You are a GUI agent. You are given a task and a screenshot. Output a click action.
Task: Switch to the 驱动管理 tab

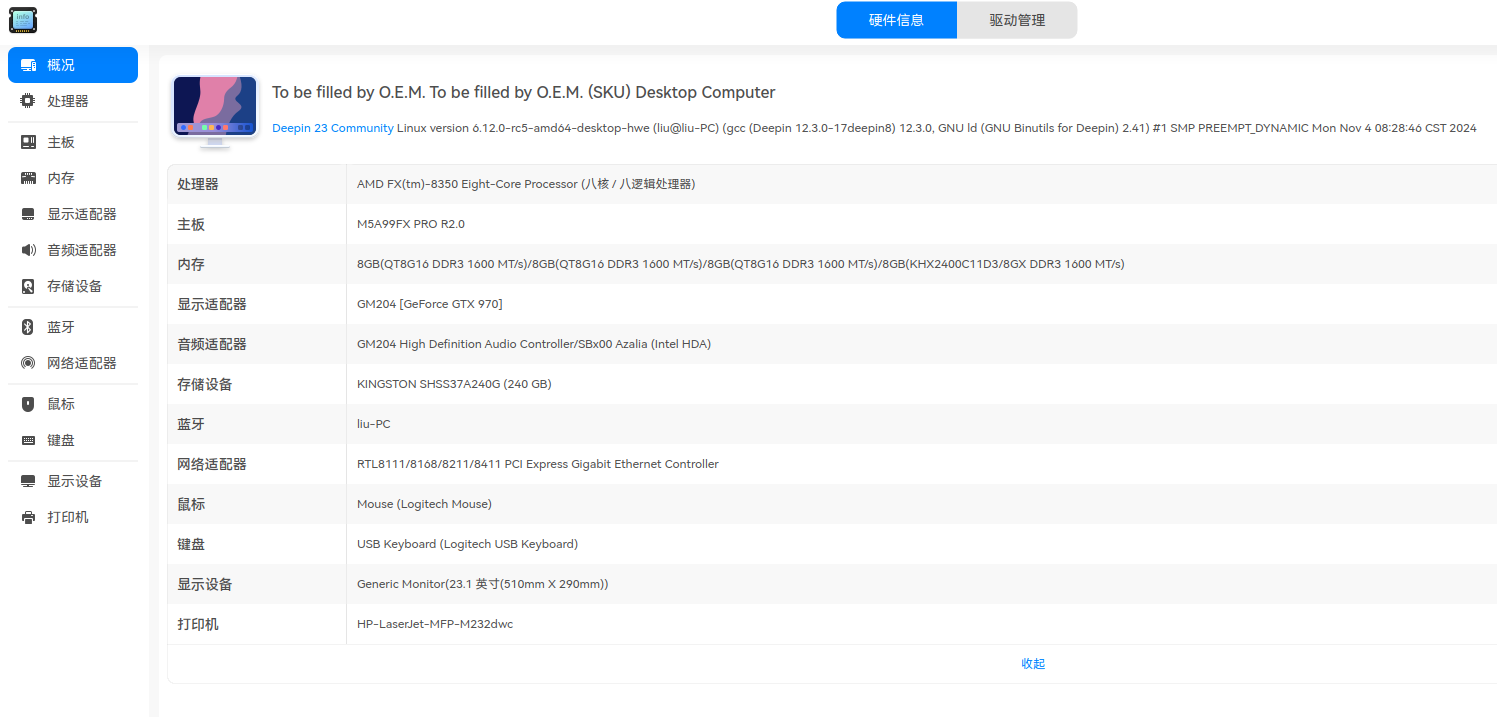[1017, 20]
